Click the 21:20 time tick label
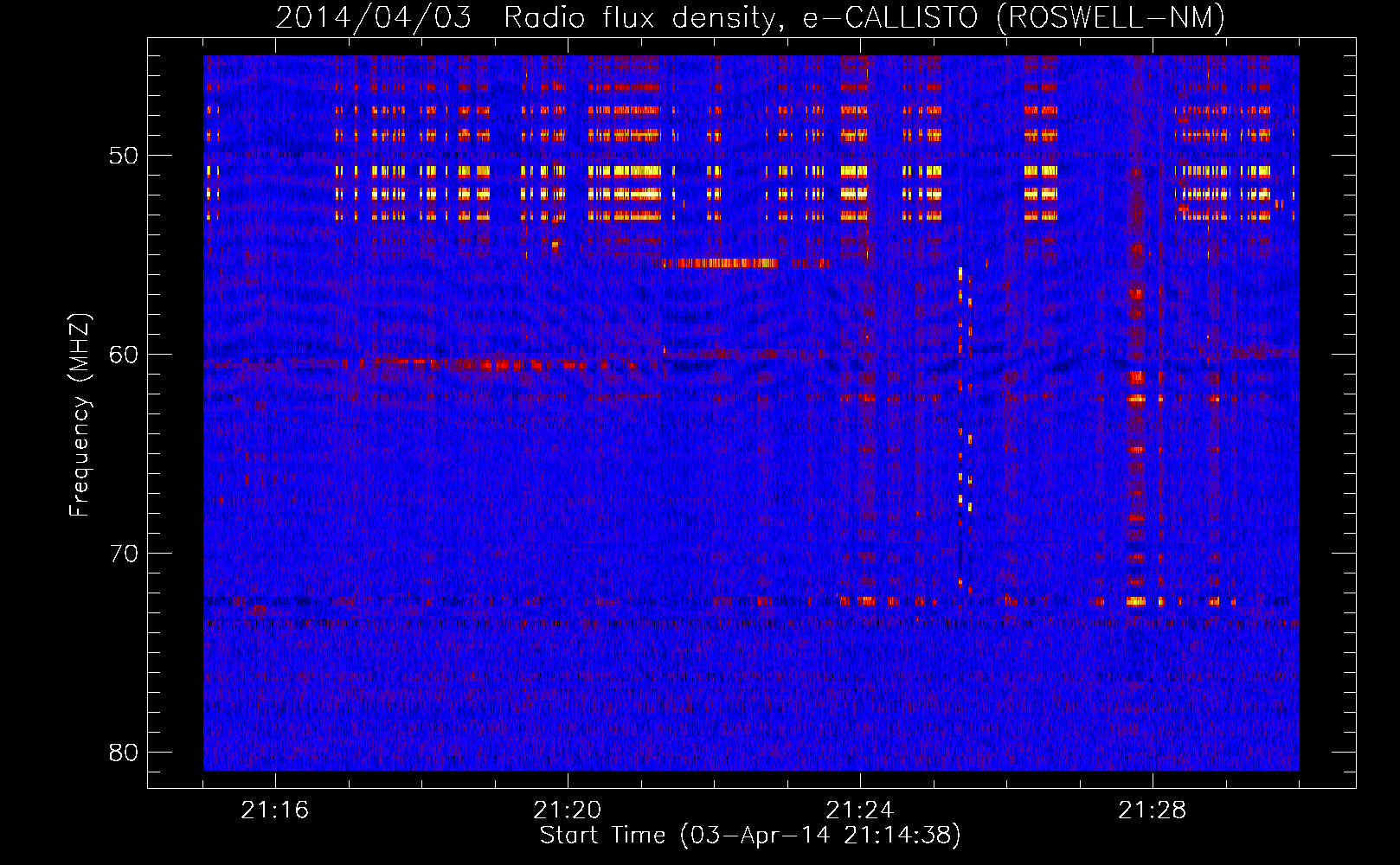Image resolution: width=1400 pixels, height=865 pixels. [x=568, y=811]
